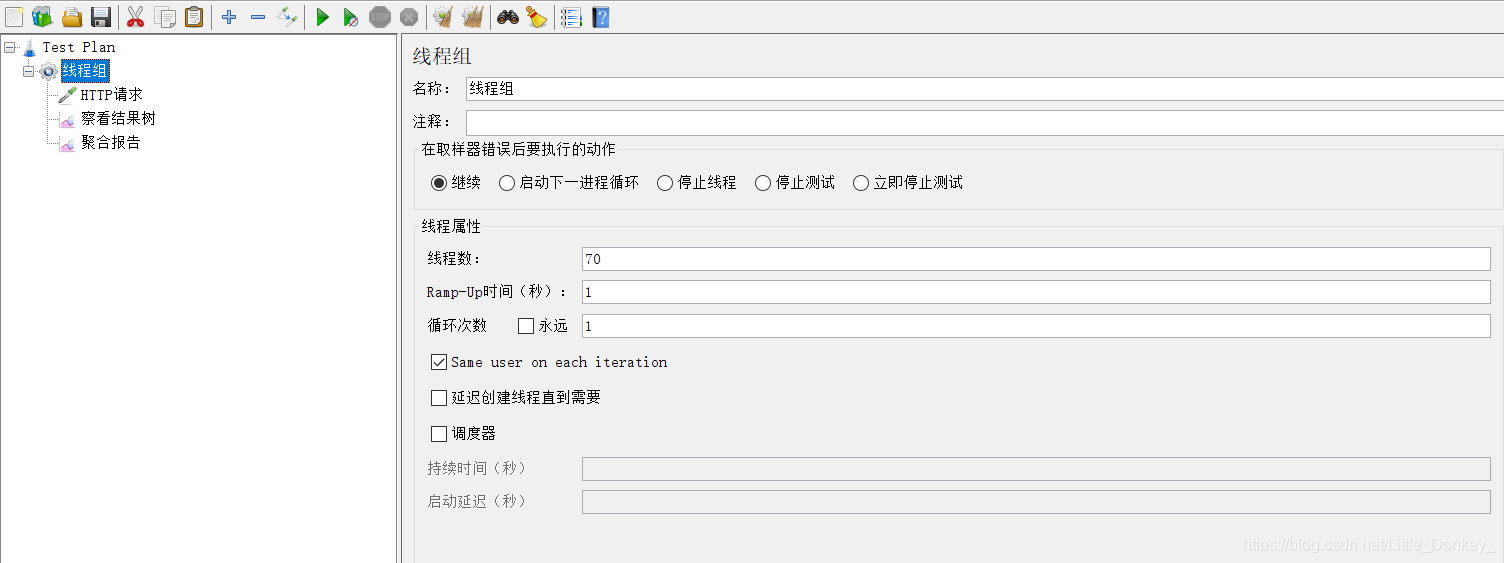Click the 名称 input field
This screenshot has width=1504, height=563.
point(984,88)
